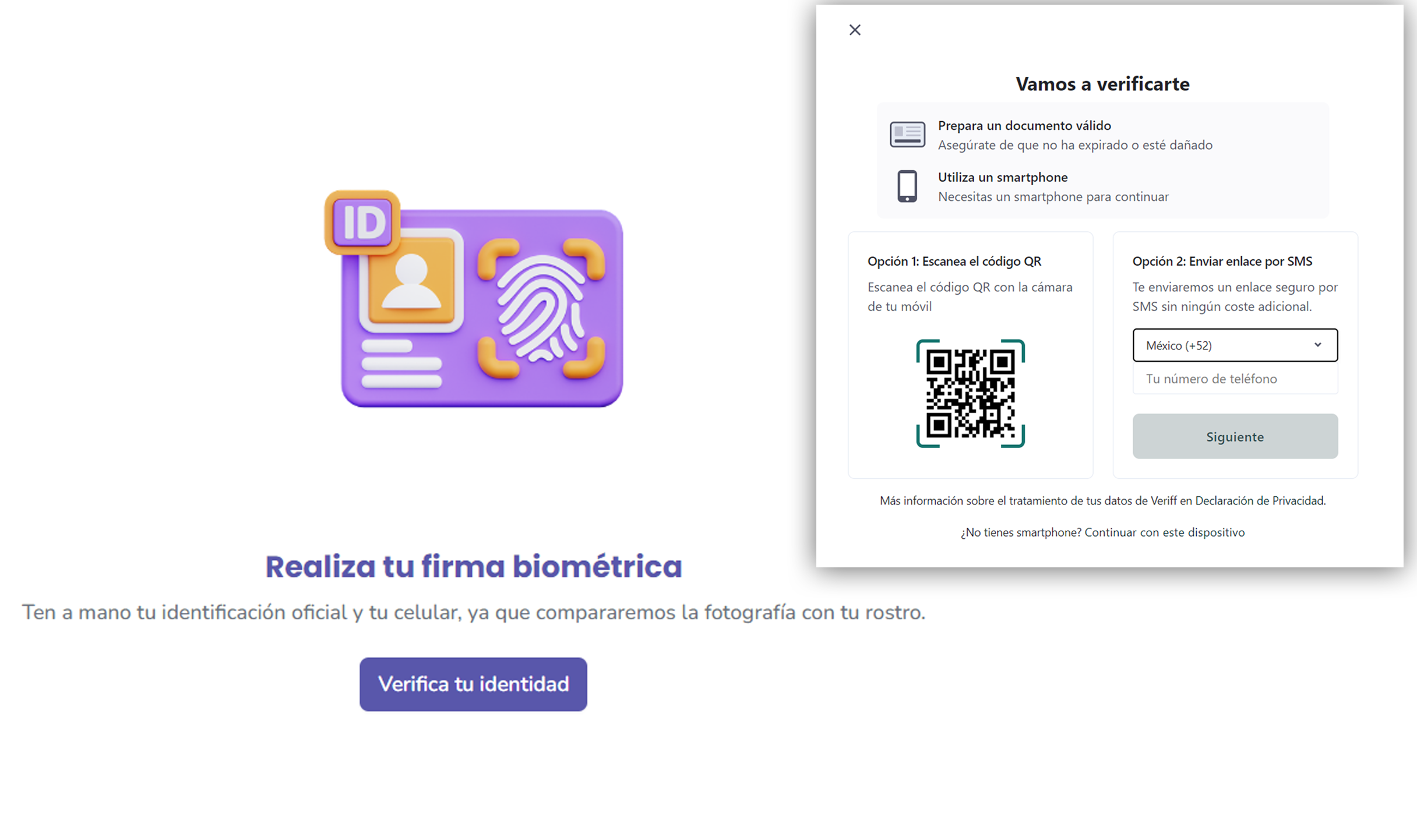1417x840 pixels.
Task: Click the Utiliza un smartphone item
Action: point(1002,178)
